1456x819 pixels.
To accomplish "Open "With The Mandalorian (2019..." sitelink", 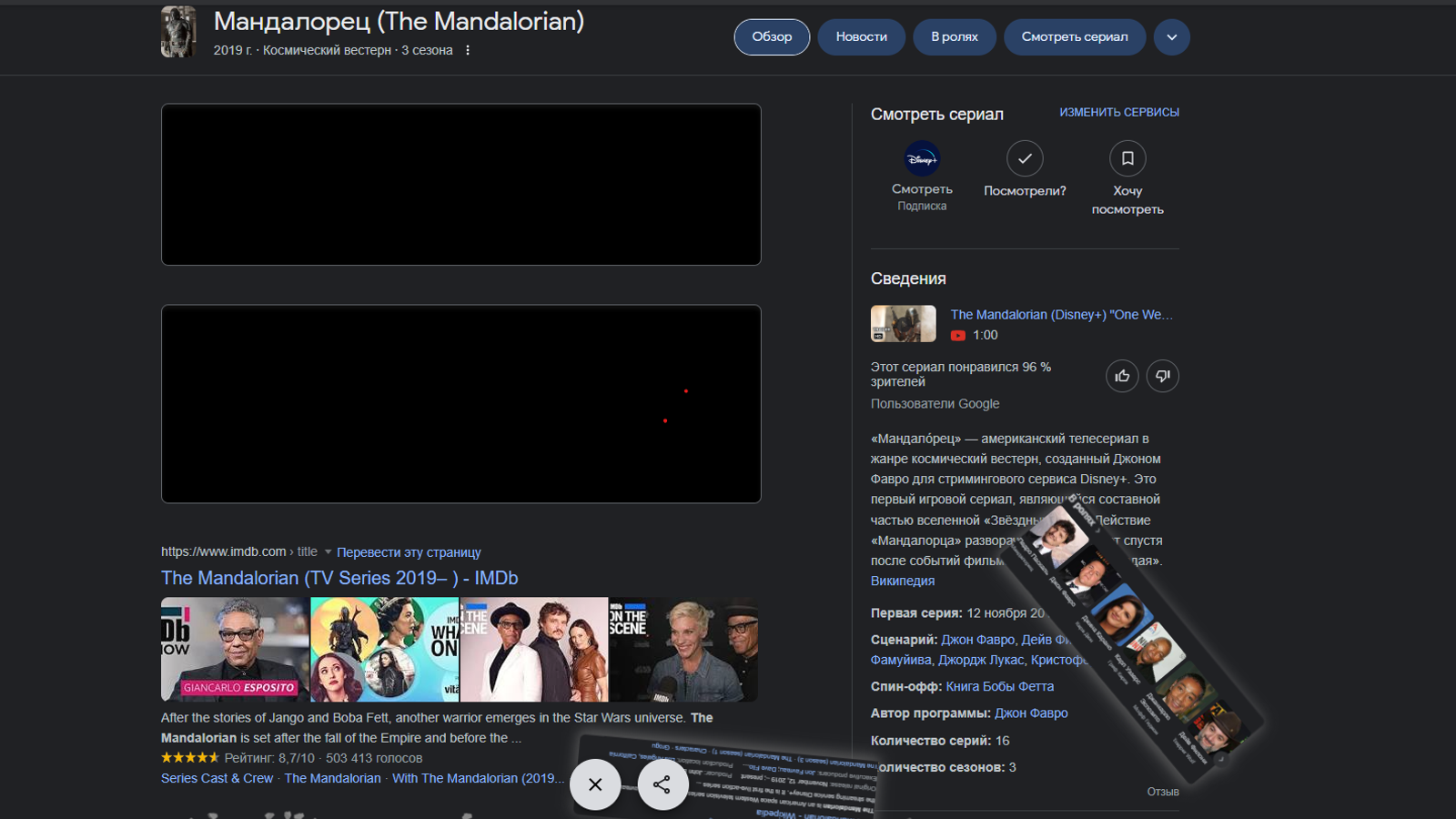I will point(478,779).
